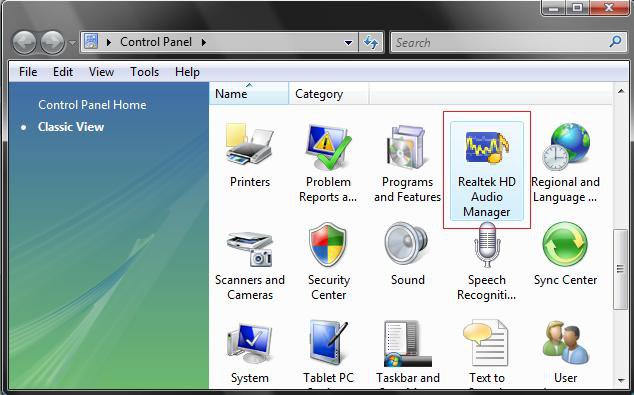Open the Edit menu

click(x=63, y=72)
